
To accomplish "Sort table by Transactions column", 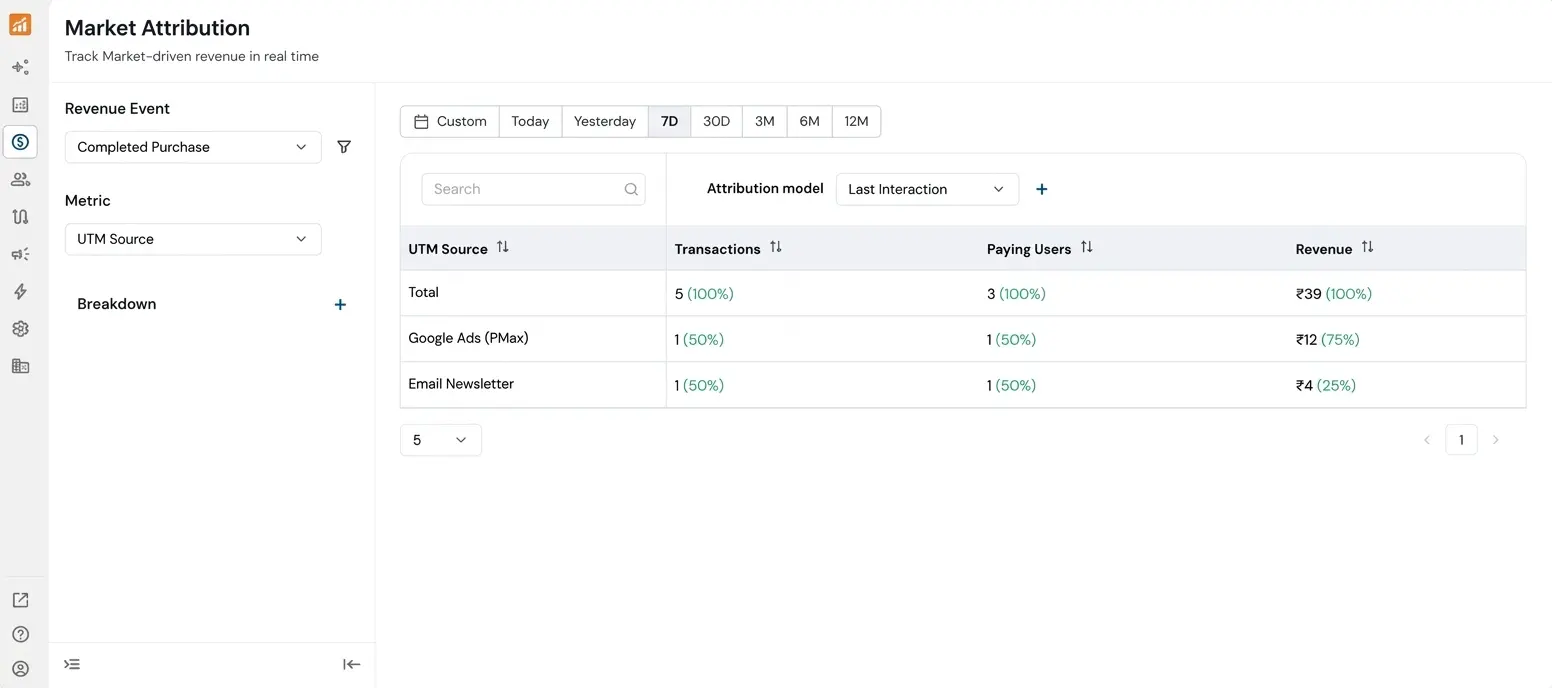I will 775,247.
